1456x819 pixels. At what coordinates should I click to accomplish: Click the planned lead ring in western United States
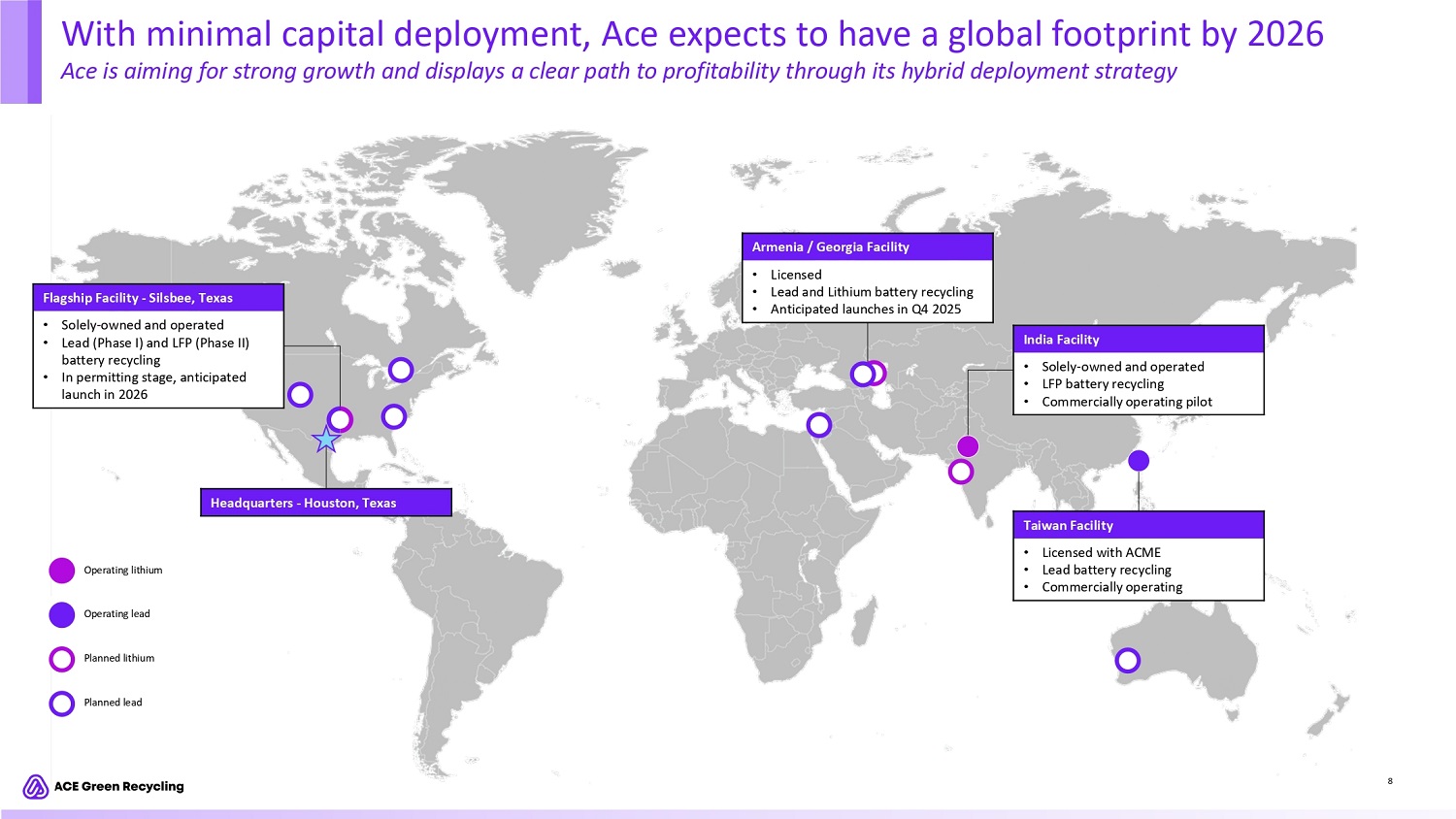coord(301,395)
